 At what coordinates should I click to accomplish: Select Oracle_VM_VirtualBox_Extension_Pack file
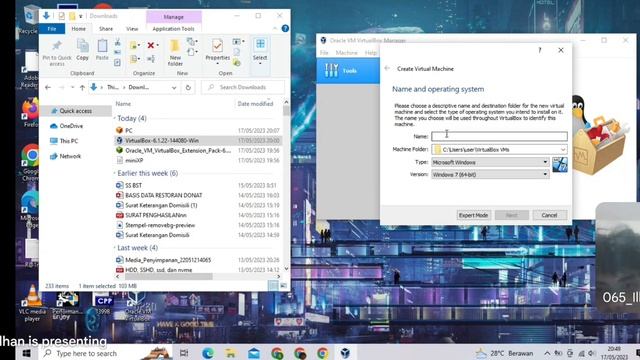tap(178, 151)
